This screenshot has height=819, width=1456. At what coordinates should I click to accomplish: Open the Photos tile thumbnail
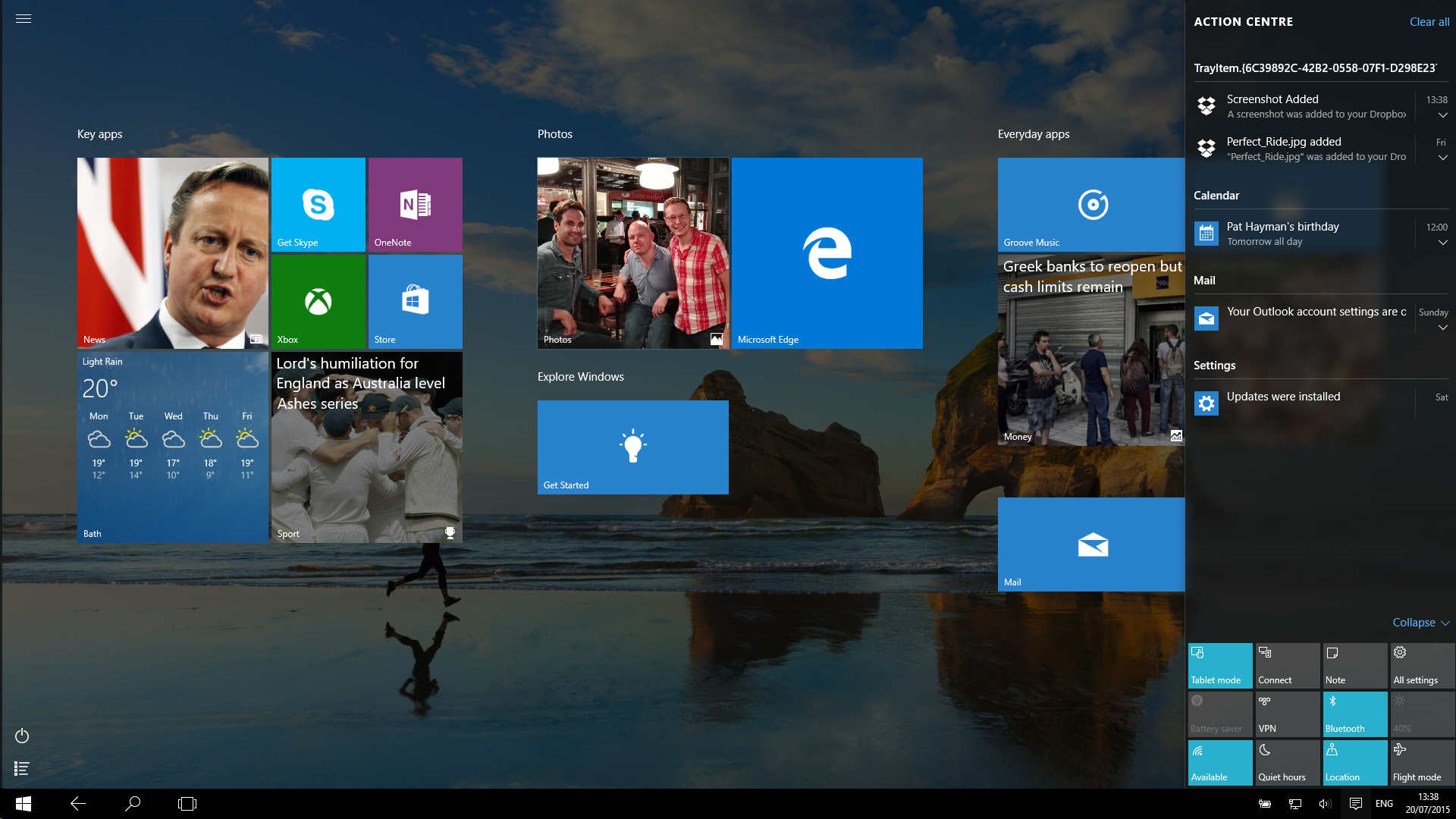pyautogui.click(x=633, y=253)
